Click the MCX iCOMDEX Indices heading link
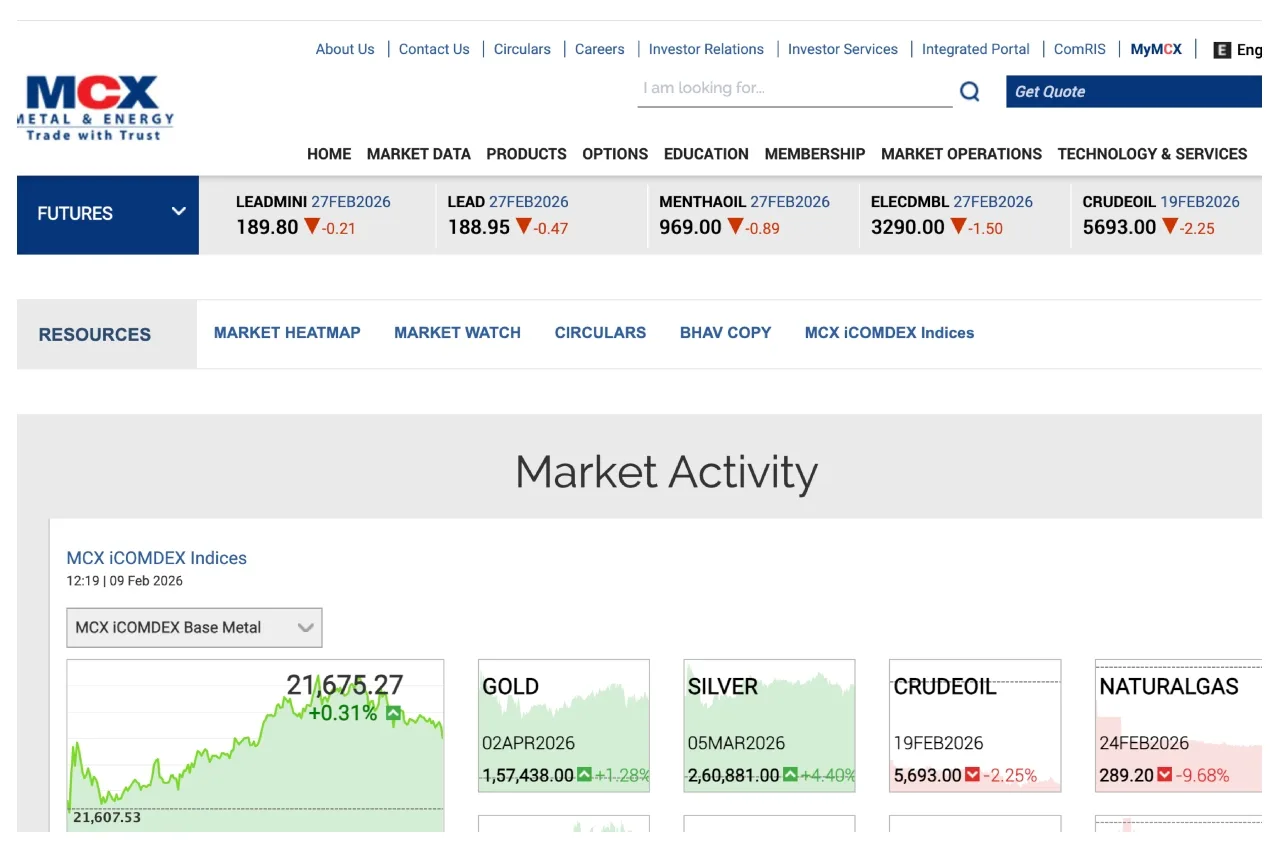Image resolution: width=1280 pixels, height=850 pixels. click(x=156, y=558)
